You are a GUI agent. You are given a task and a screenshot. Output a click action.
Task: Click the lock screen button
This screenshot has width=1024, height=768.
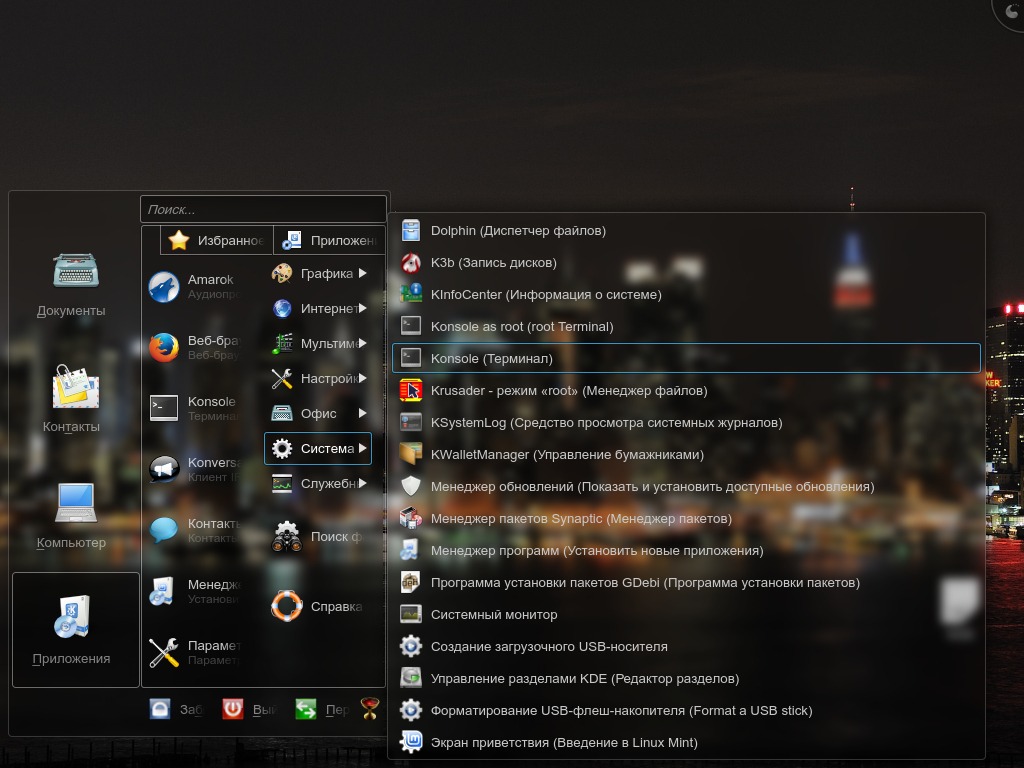[x=160, y=709]
